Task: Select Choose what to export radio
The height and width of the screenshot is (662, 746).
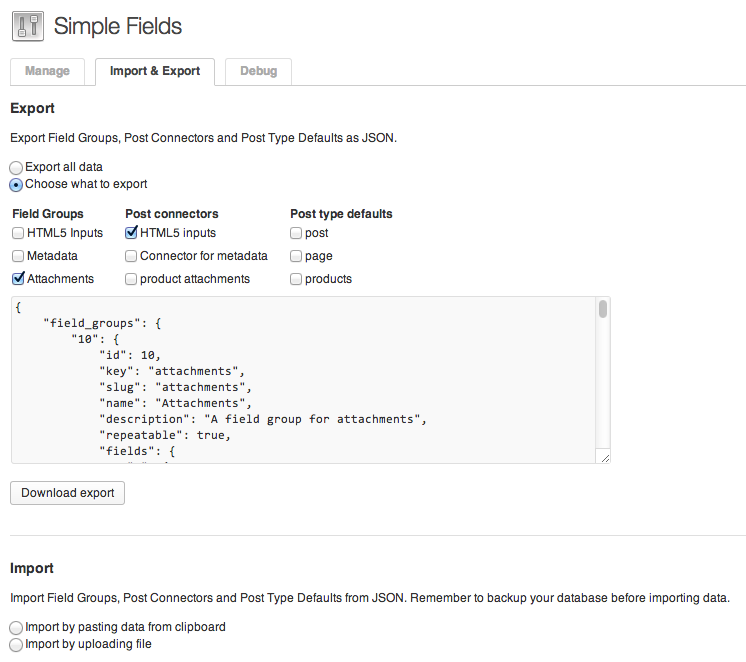Action: pos(16,185)
